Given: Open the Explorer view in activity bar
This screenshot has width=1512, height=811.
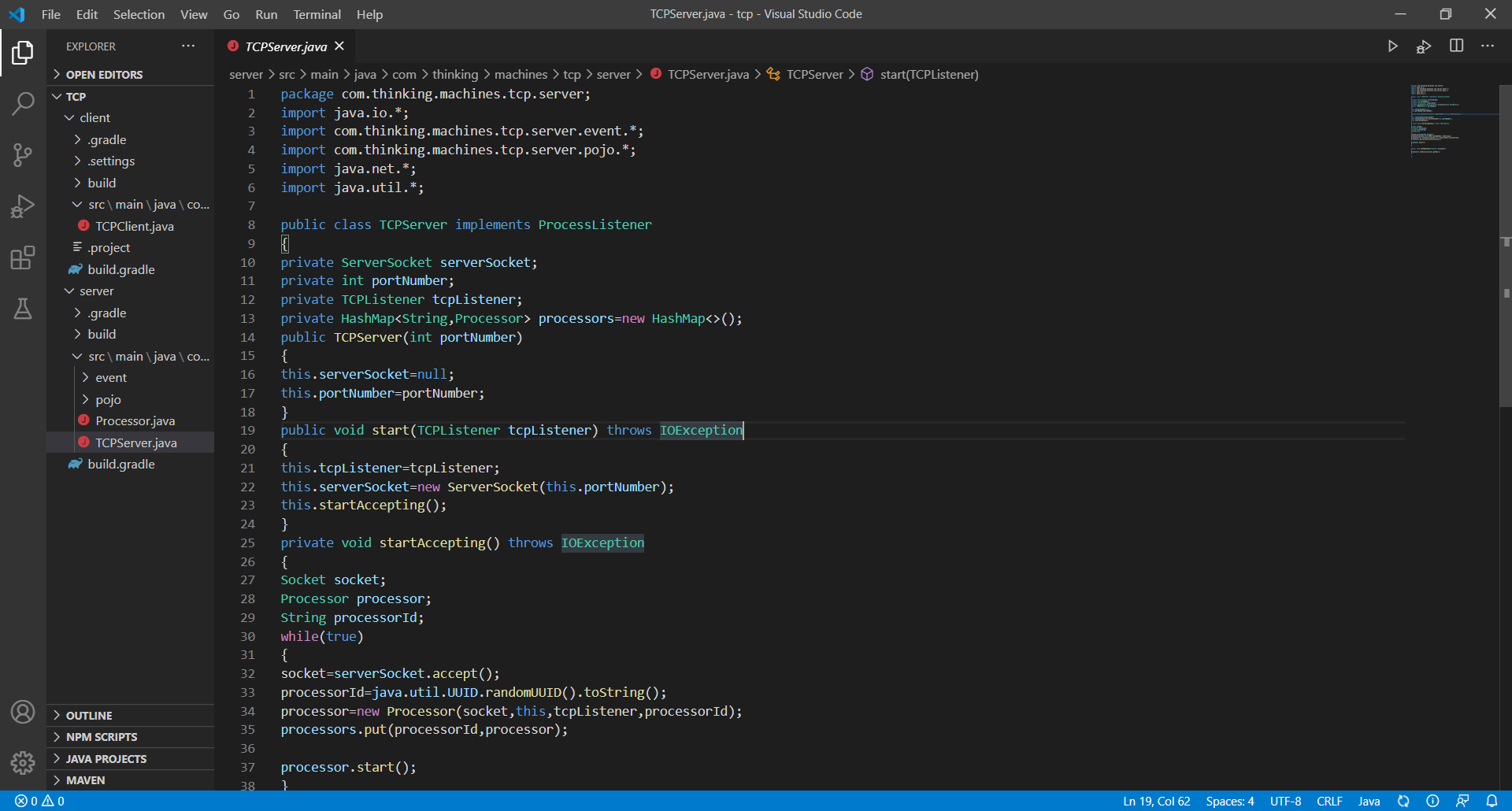Looking at the screenshot, I should pyautogui.click(x=23, y=53).
